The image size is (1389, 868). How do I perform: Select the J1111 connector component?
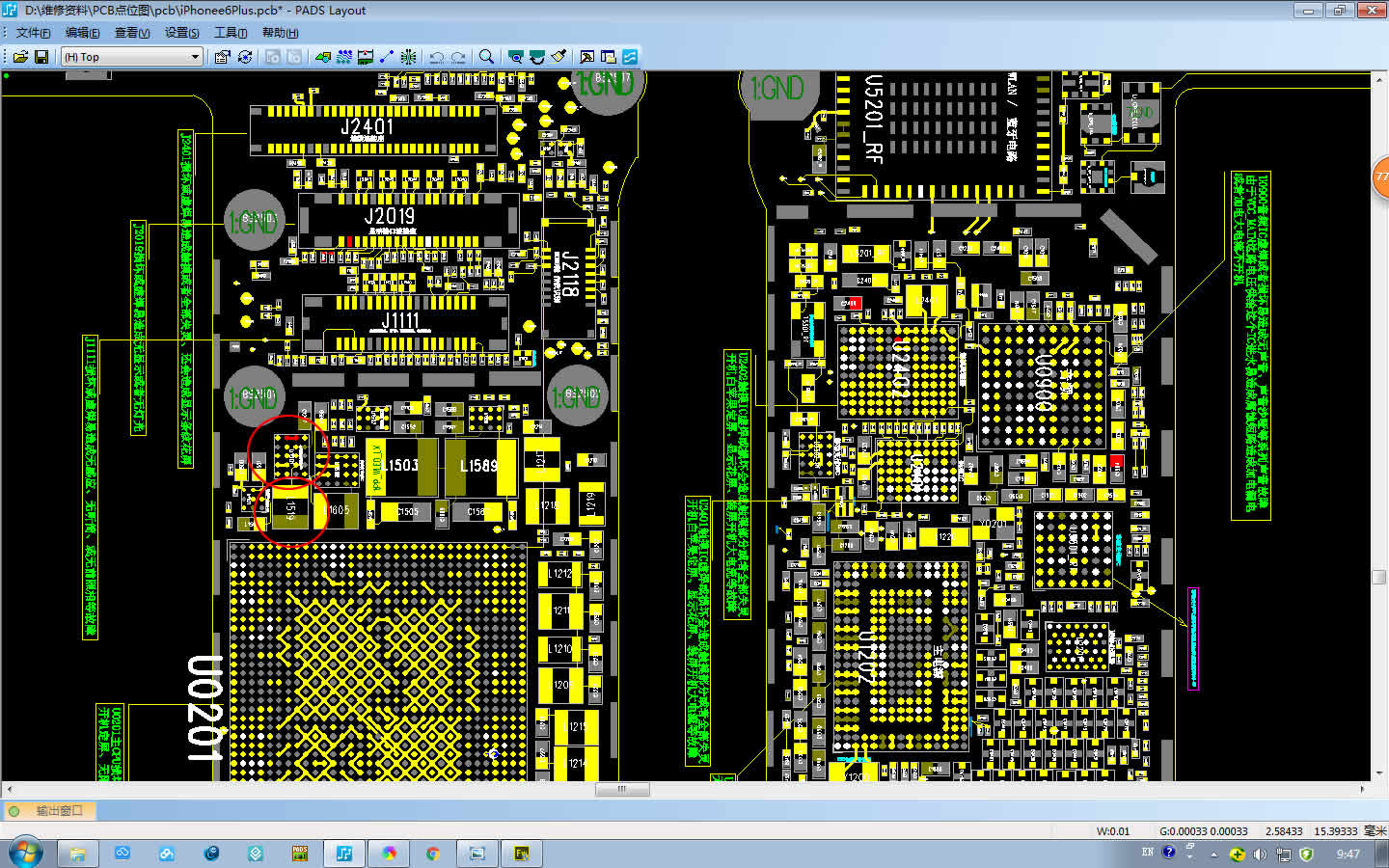(405, 323)
